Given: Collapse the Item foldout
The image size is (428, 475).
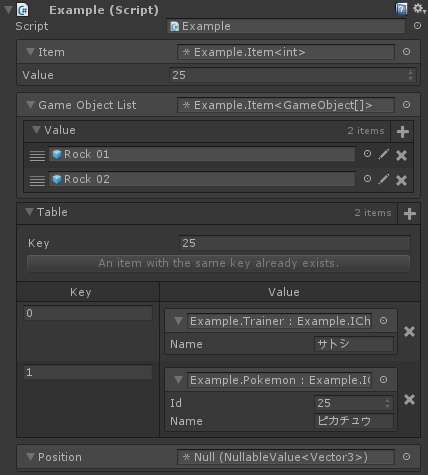Looking at the screenshot, I should coord(30,52).
